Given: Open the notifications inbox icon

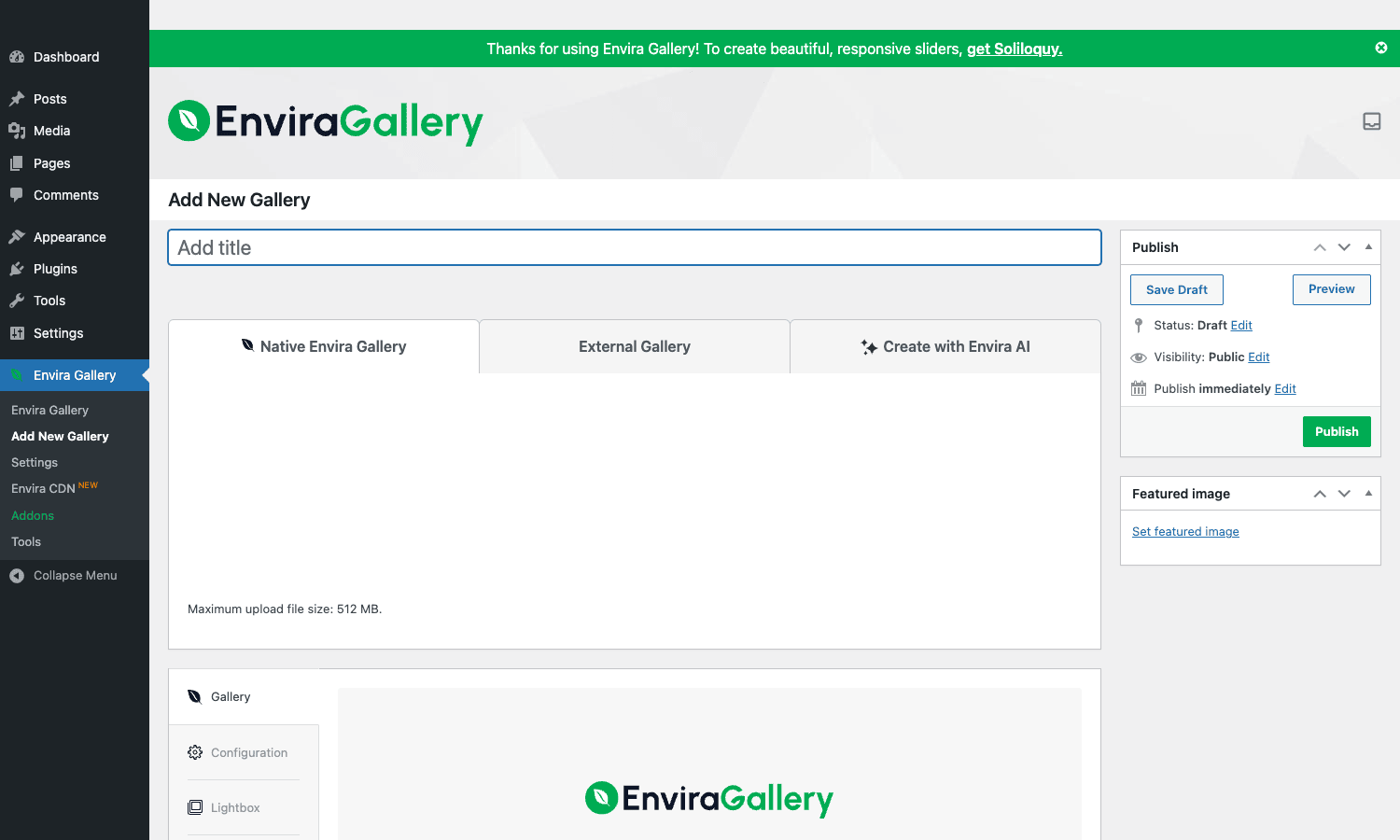Looking at the screenshot, I should (1372, 121).
